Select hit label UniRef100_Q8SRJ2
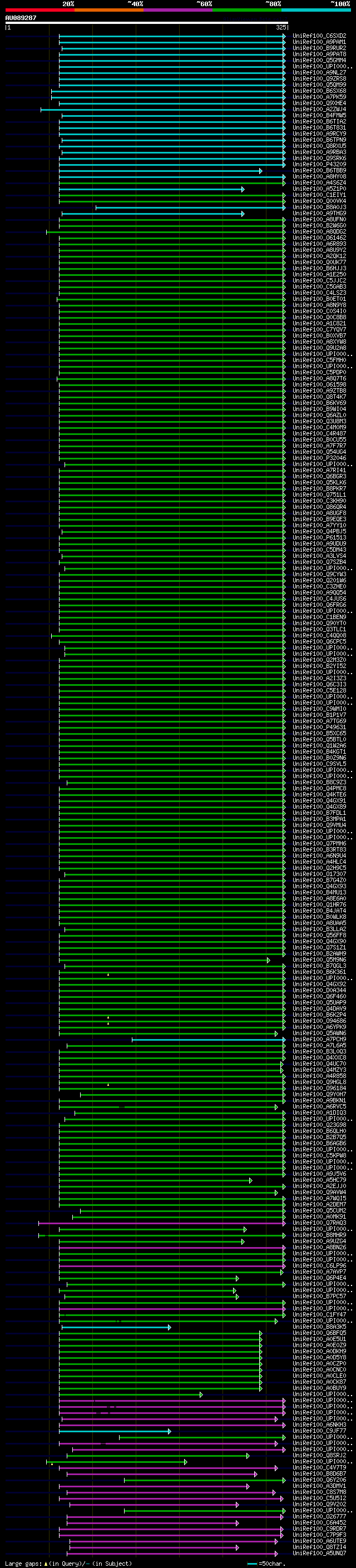 [319, 1456]
